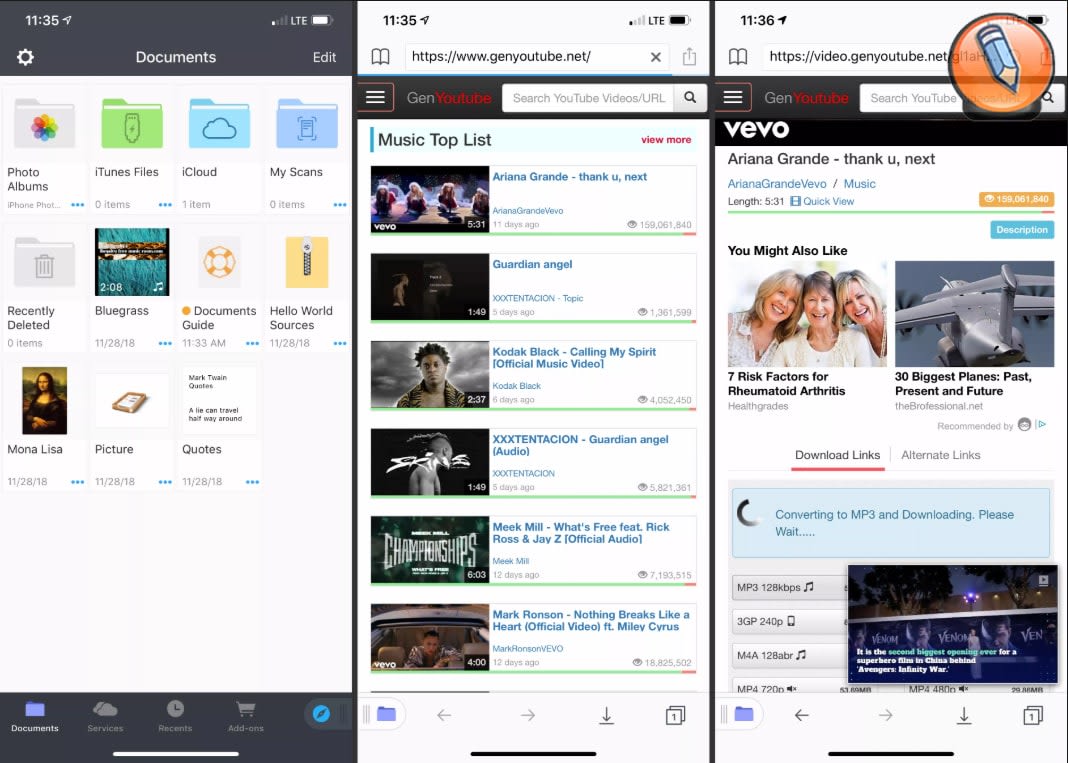1068x763 pixels.
Task: Tap folder icon in right browser toolbar
Action: click(744, 714)
